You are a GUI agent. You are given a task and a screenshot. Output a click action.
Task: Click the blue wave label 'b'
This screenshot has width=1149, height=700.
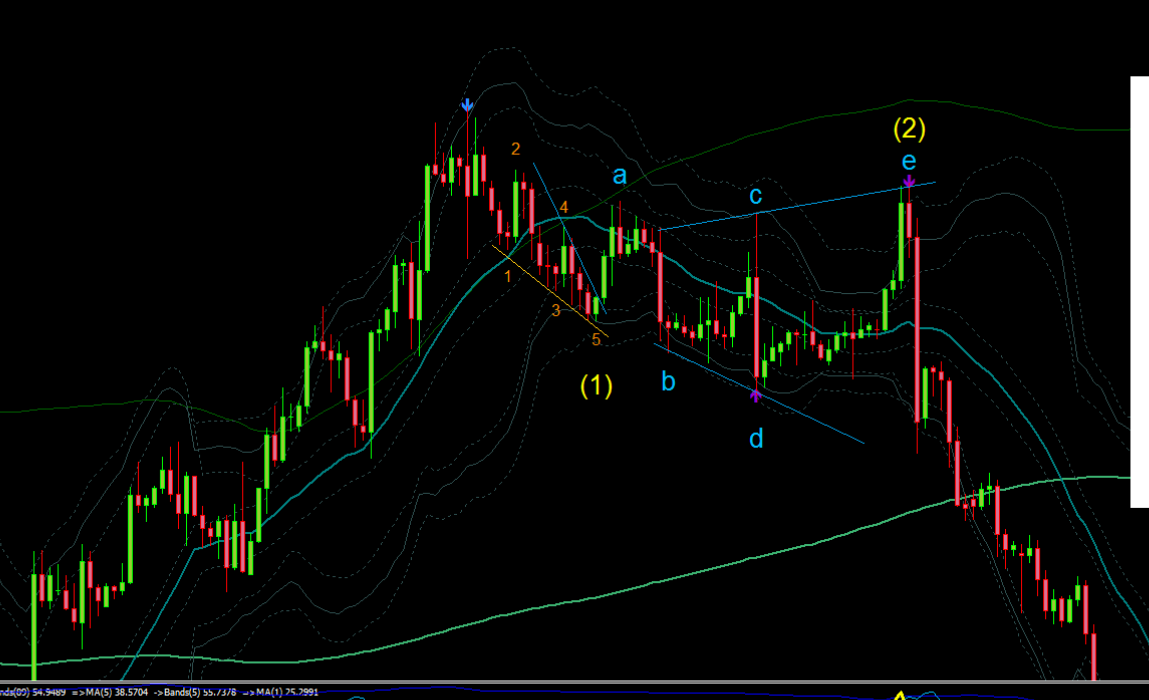click(668, 381)
